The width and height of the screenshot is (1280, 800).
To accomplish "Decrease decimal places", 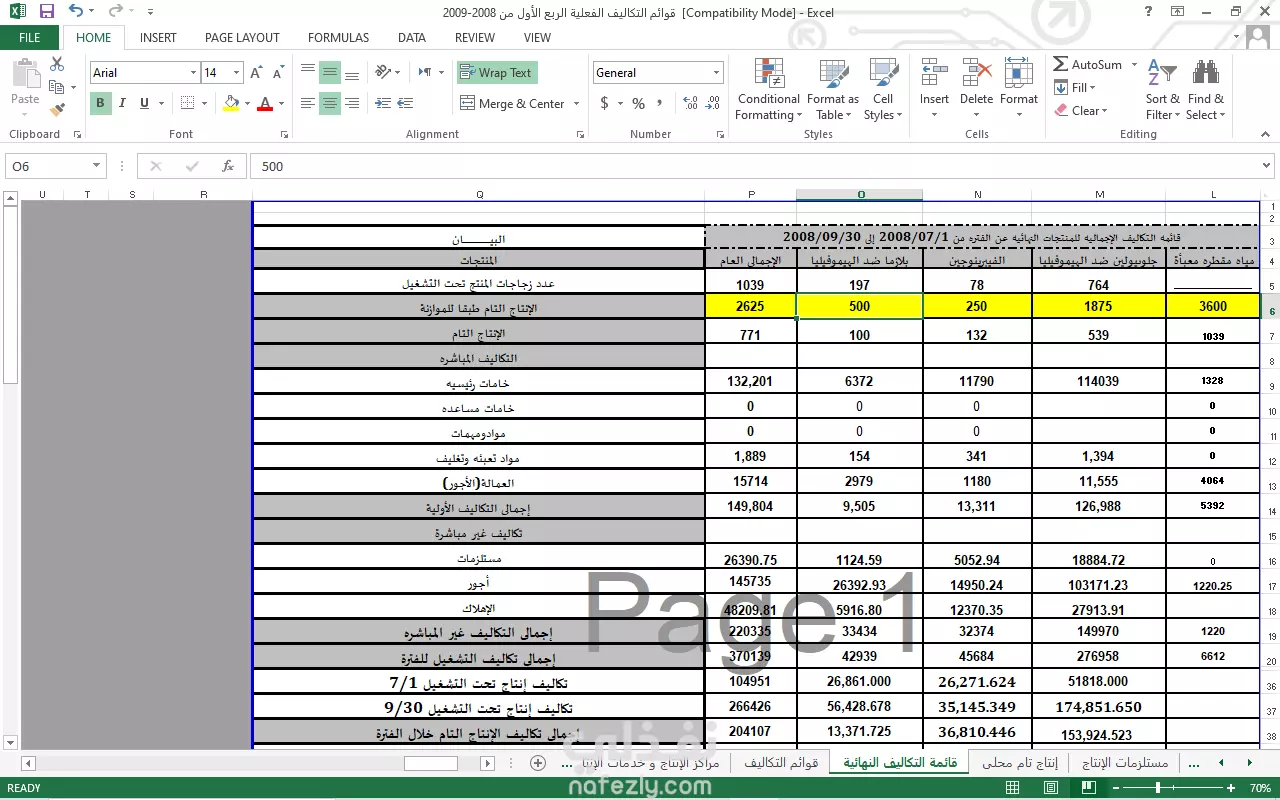I will [710, 103].
